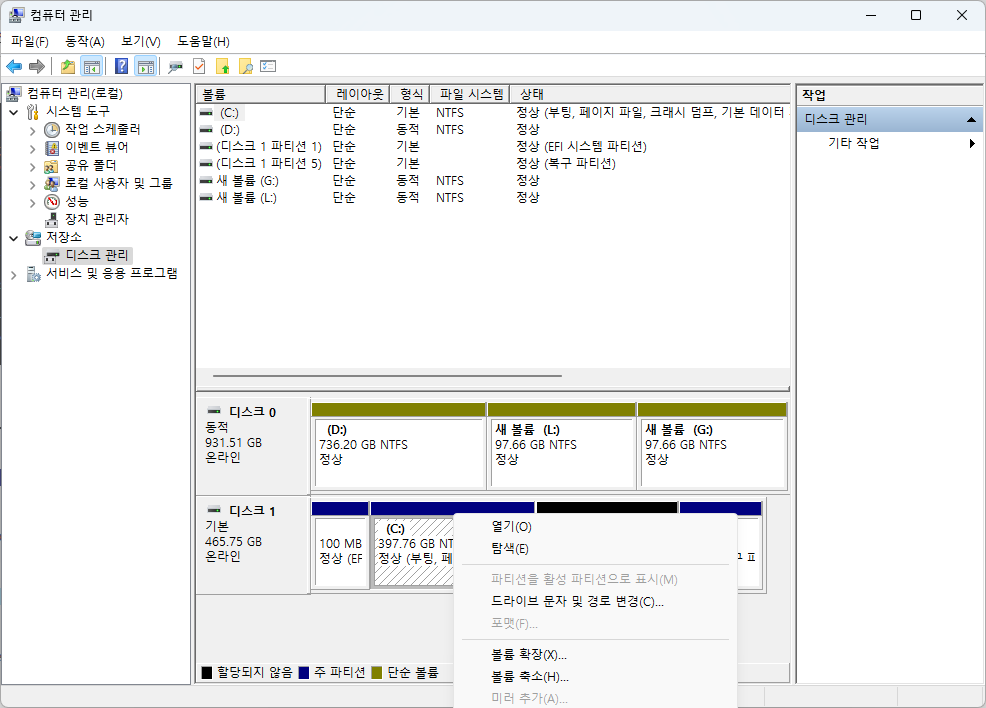The image size is (986, 708).
Task: Click the 이벤트 뷰어 icon in tree
Action: pos(52,148)
